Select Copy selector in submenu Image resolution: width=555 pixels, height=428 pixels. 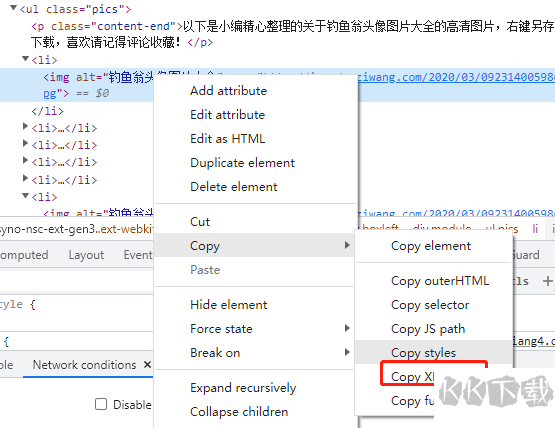point(430,305)
